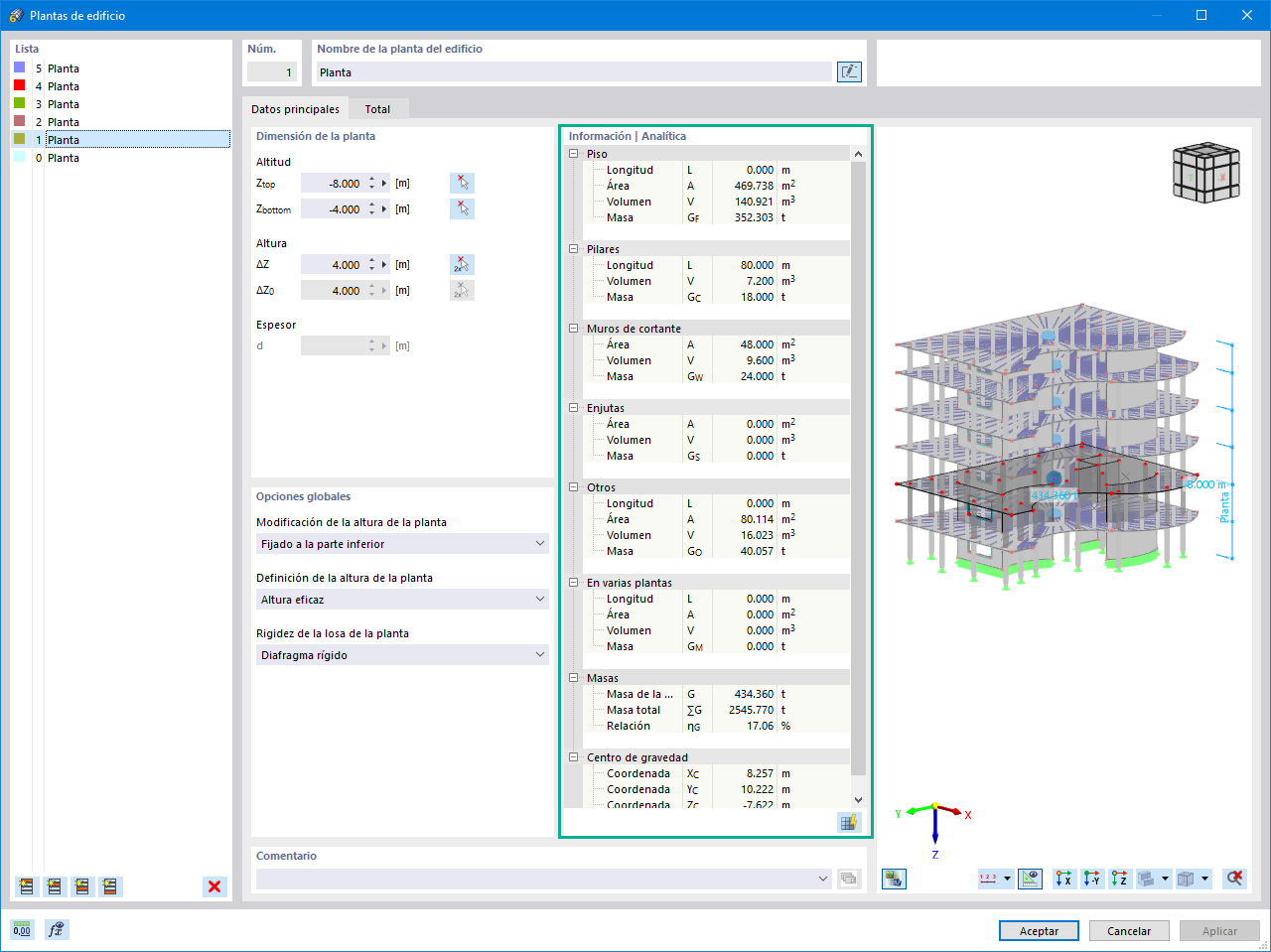Image resolution: width=1271 pixels, height=952 pixels.
Task: Open the solid display mode dropdown arrow
Action: tap(1166, 879)
